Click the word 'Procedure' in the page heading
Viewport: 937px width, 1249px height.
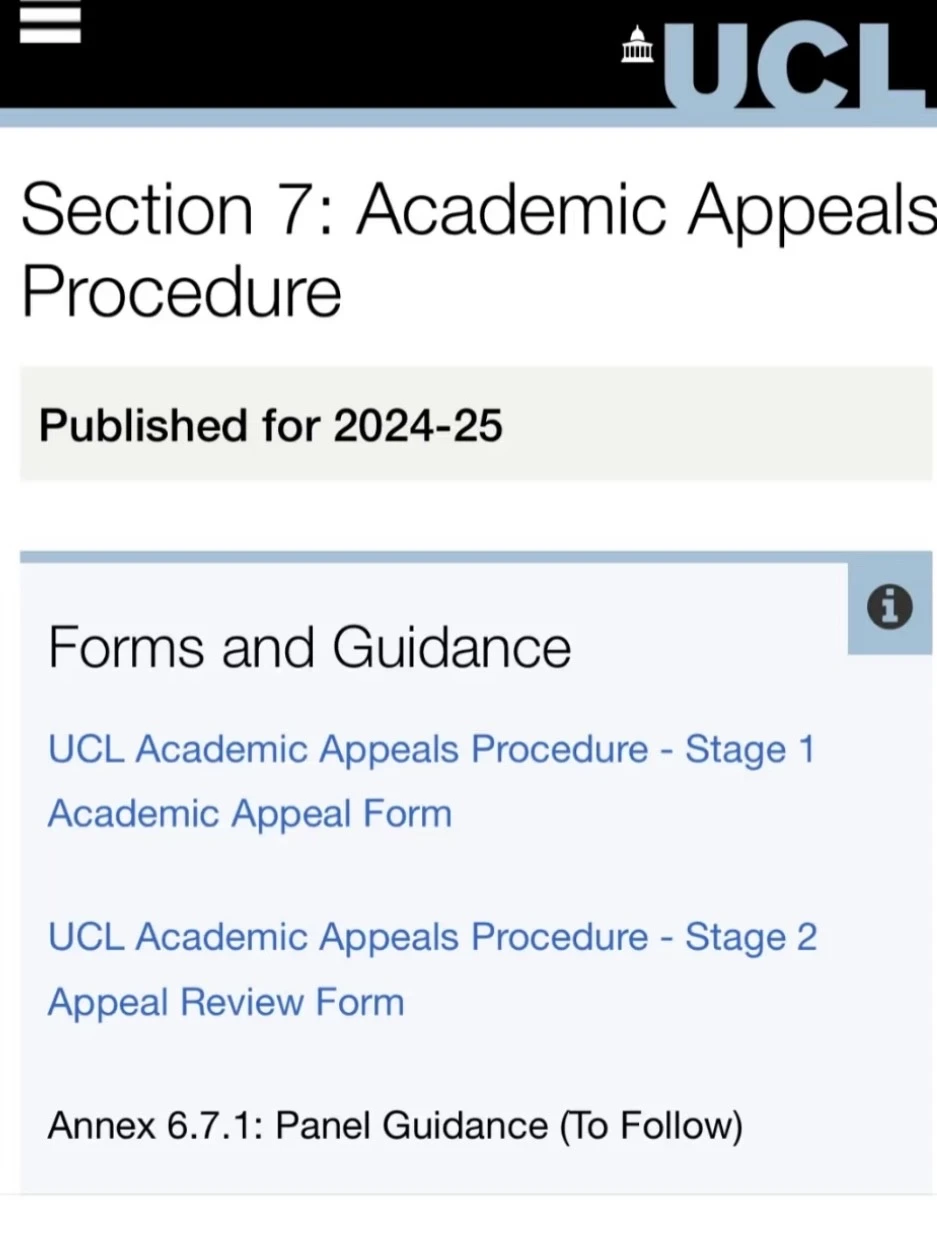pyautogui.click(x=181, y=292)
